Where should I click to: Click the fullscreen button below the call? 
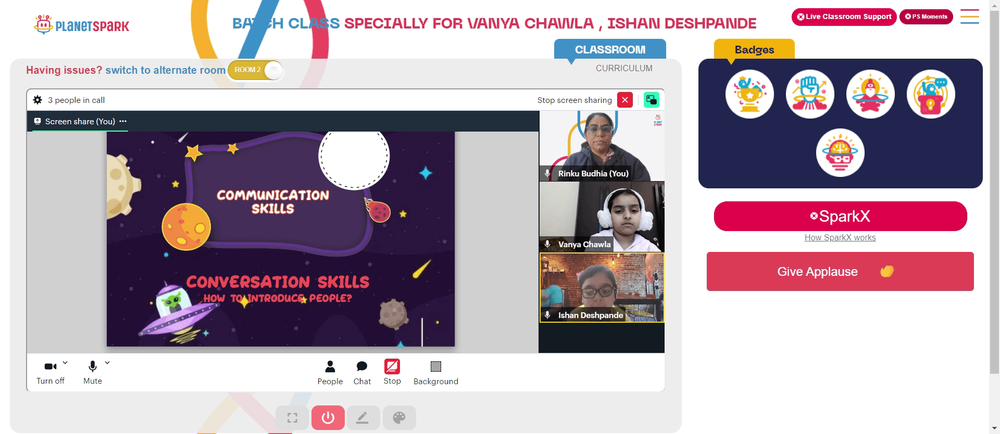click(x=292, y=417)
